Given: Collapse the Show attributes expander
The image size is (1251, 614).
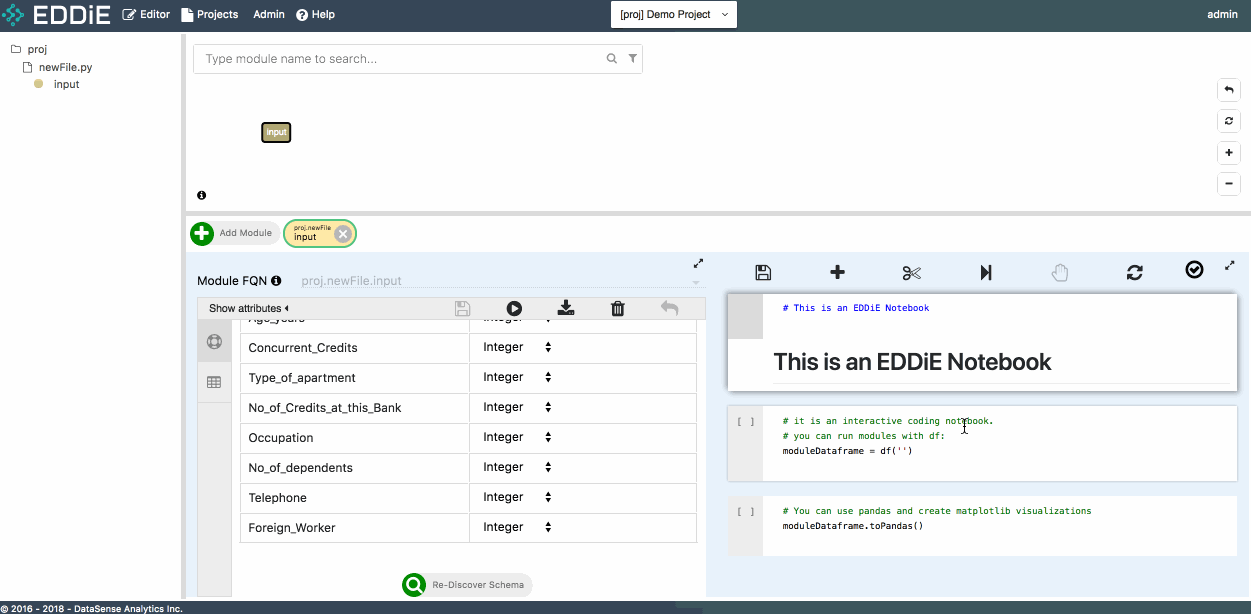Looking at the screenshot, I should point(249,309).
